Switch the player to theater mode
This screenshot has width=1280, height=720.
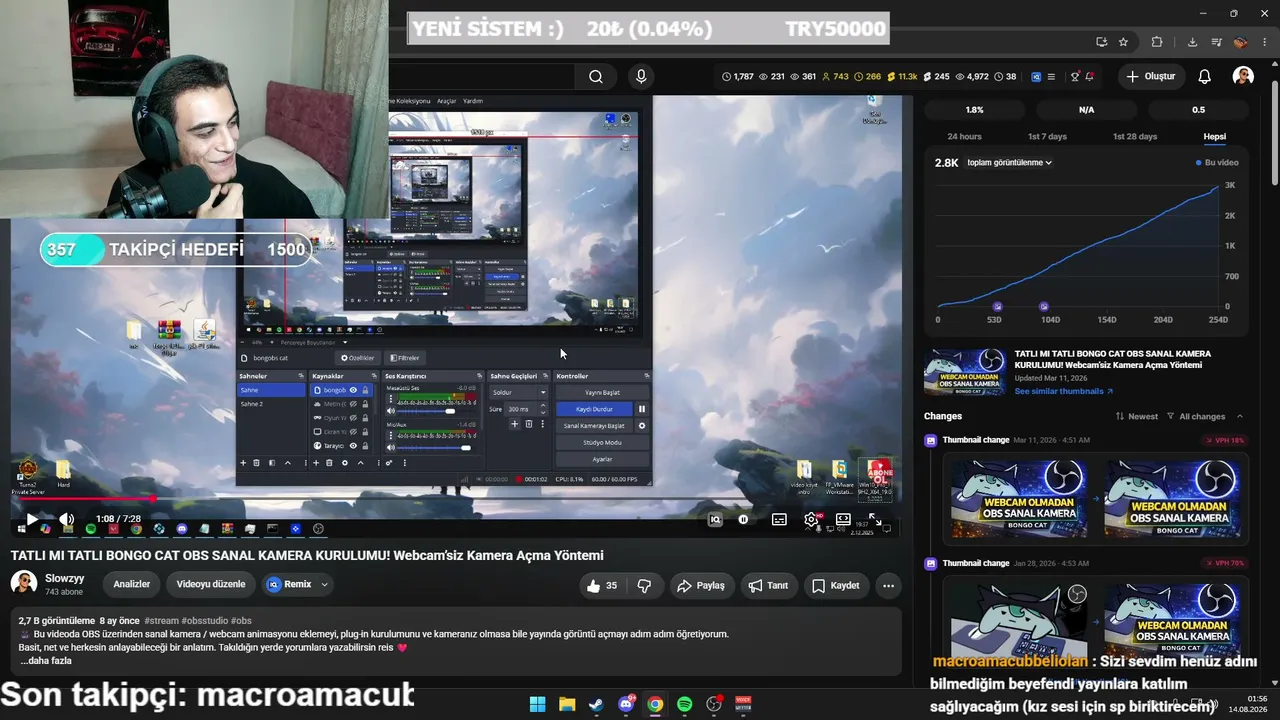[843, 520]
